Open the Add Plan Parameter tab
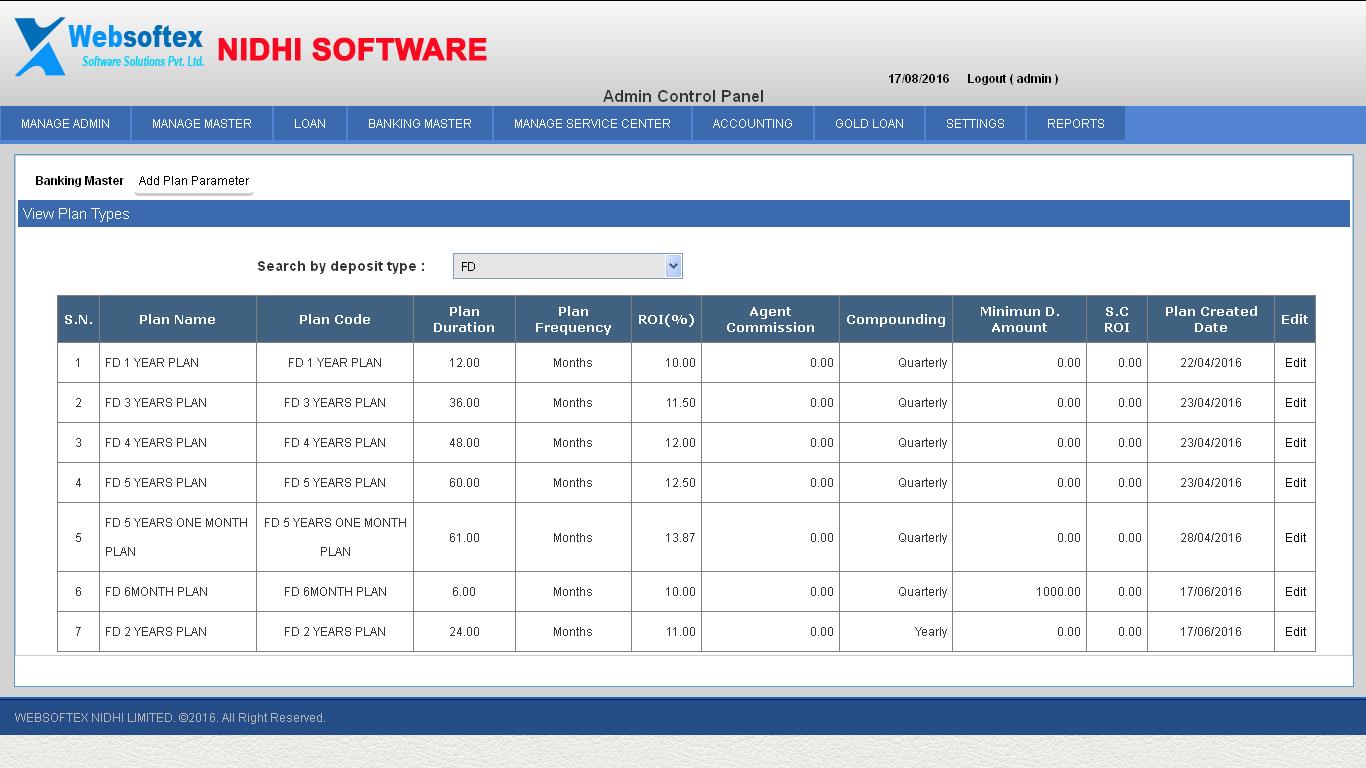 pyautogui.click(x=194, y=181)
